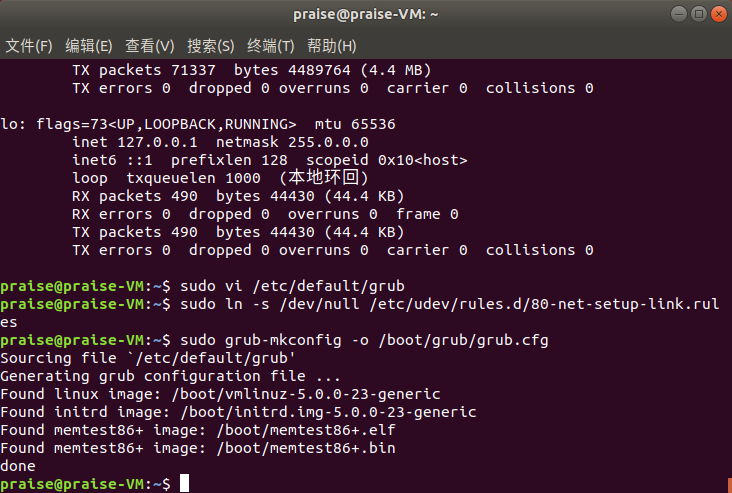Open the 编辑(E) menu

pos(89,46)
